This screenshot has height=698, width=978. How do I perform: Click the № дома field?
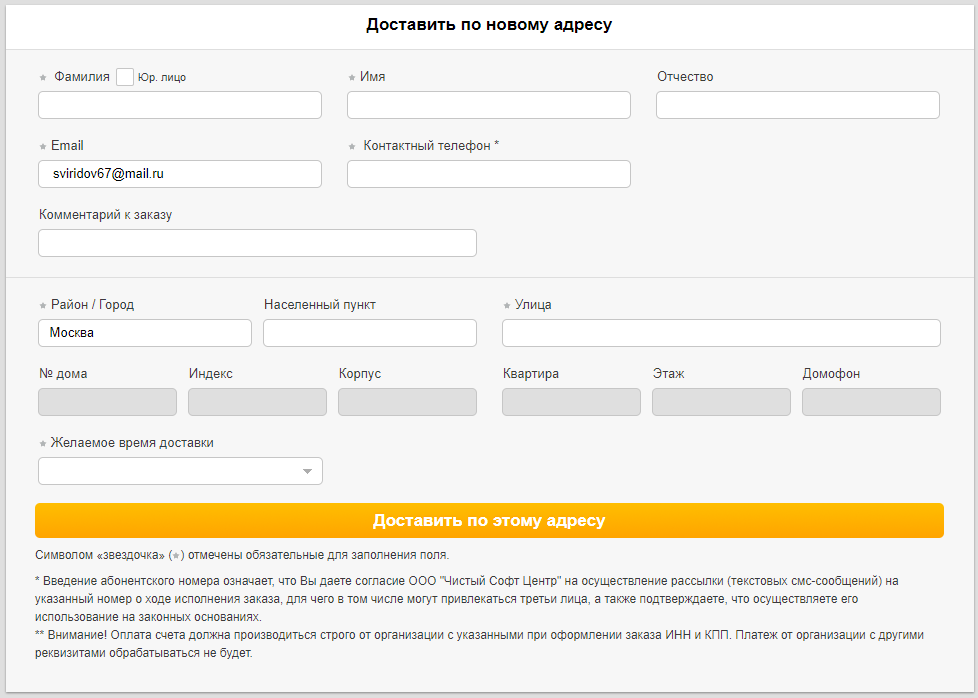(107, 402)
